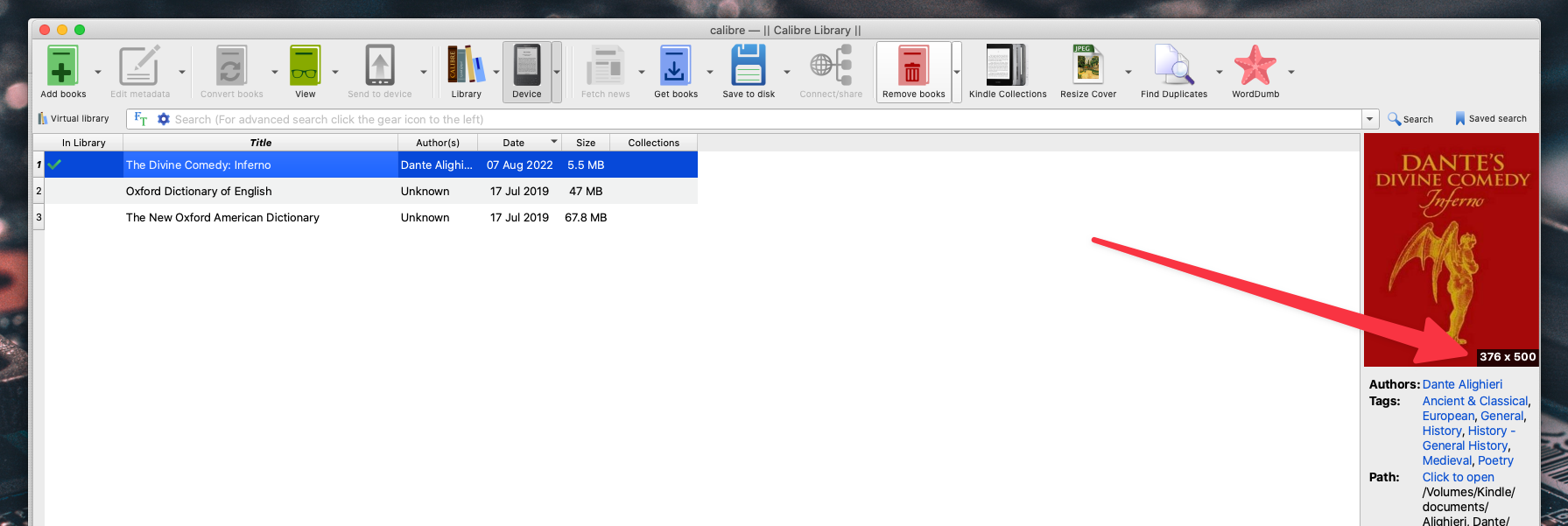Open advanced search gear icon
Screen dimensions: 1568x526
pyautogui.click(x=164, y=119)
